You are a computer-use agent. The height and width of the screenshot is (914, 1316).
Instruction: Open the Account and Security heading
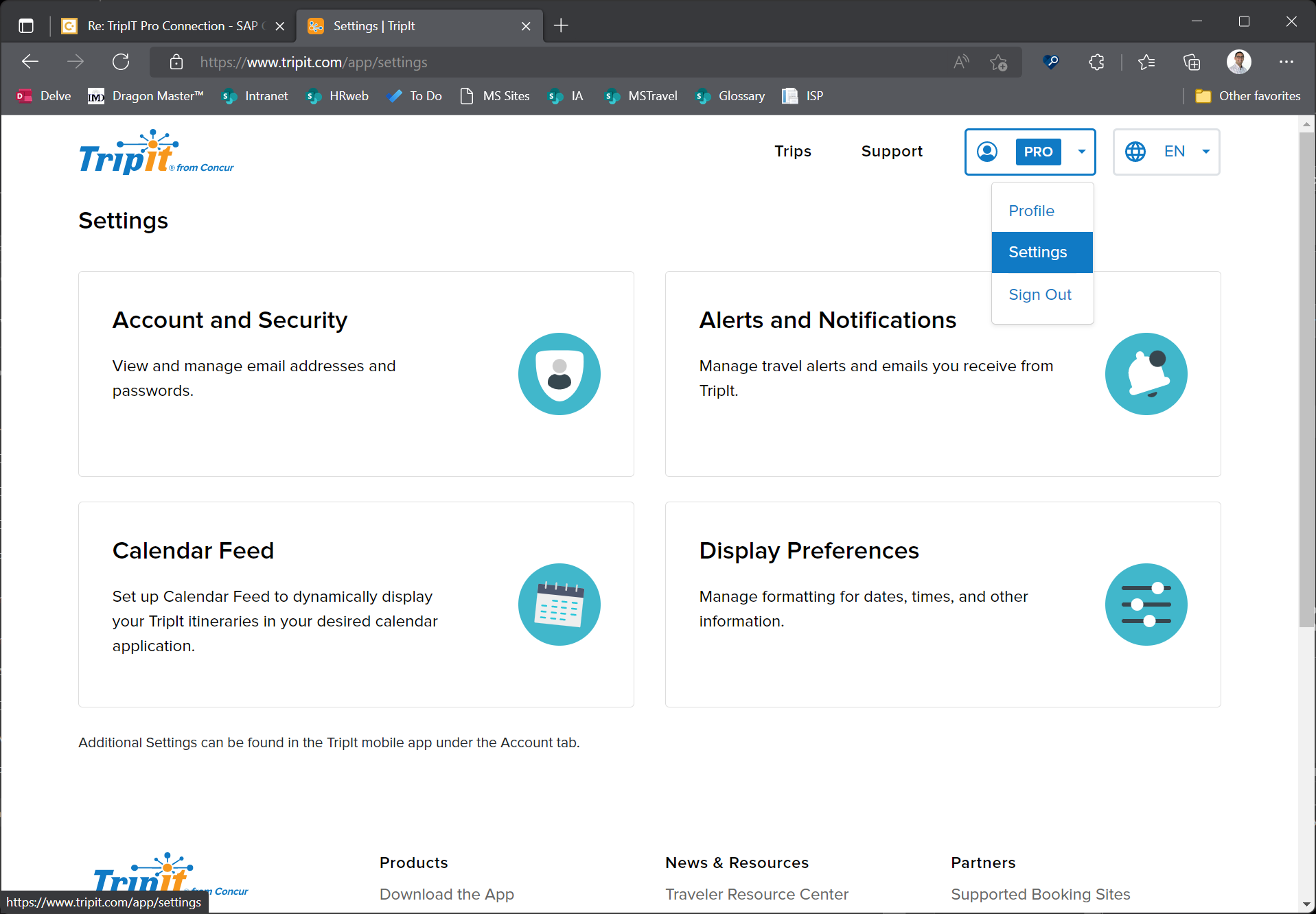230,320
